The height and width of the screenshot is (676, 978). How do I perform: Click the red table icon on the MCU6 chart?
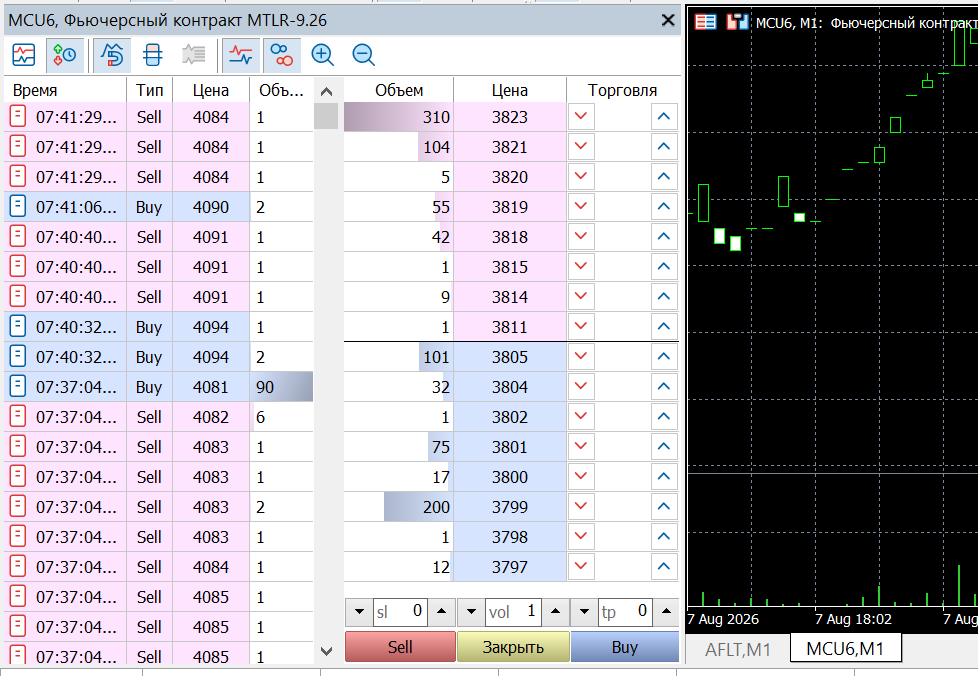705,22
